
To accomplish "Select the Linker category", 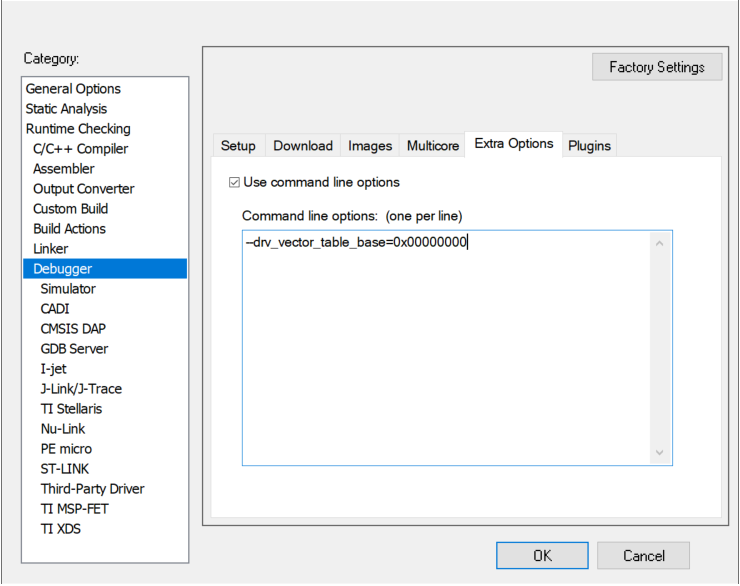I will (51, 249).
